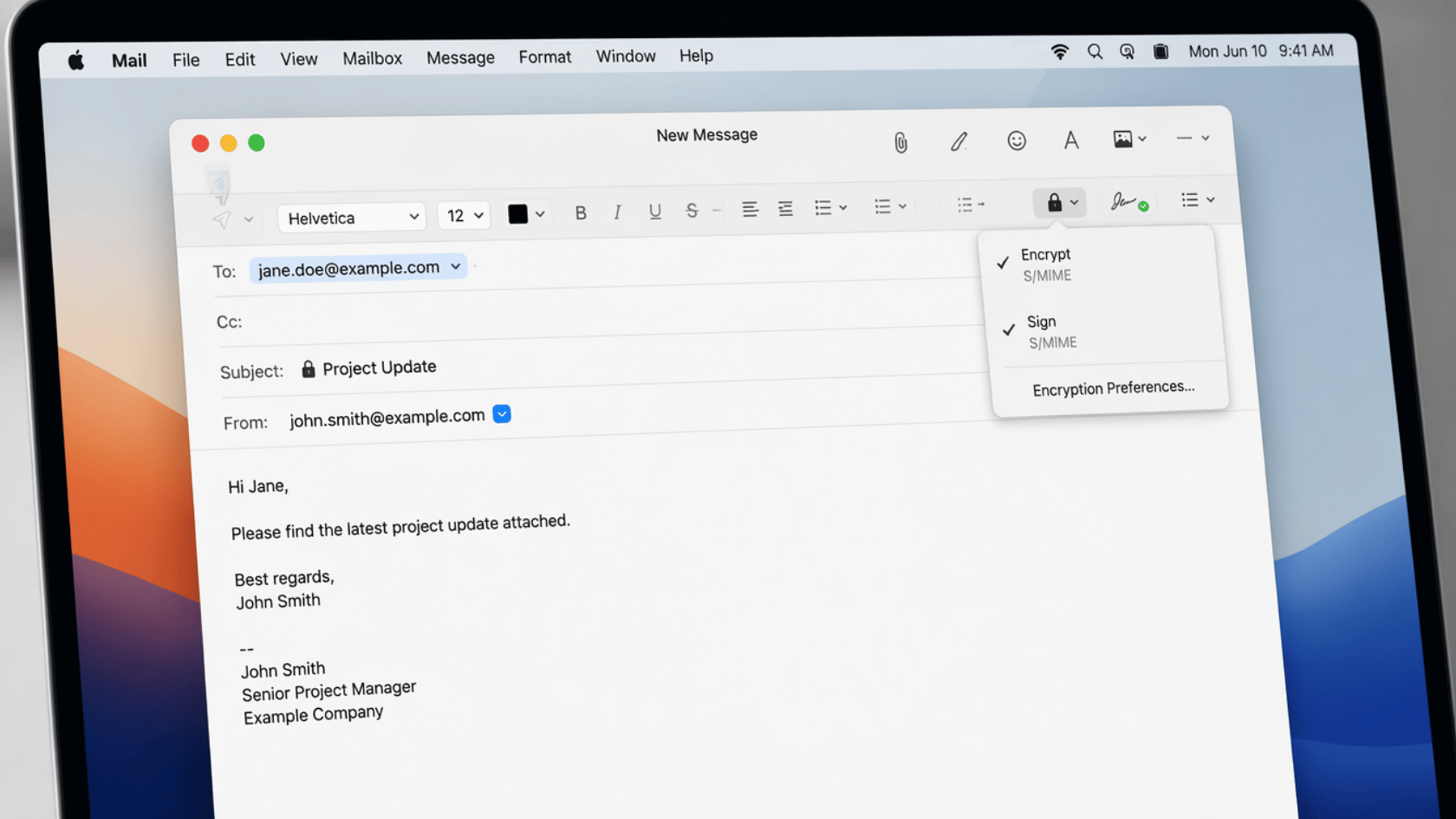The height and width of the screenshot is (819, 1456).
Task: Open the Mailbox menu
Action: click(x=373, y=58)
